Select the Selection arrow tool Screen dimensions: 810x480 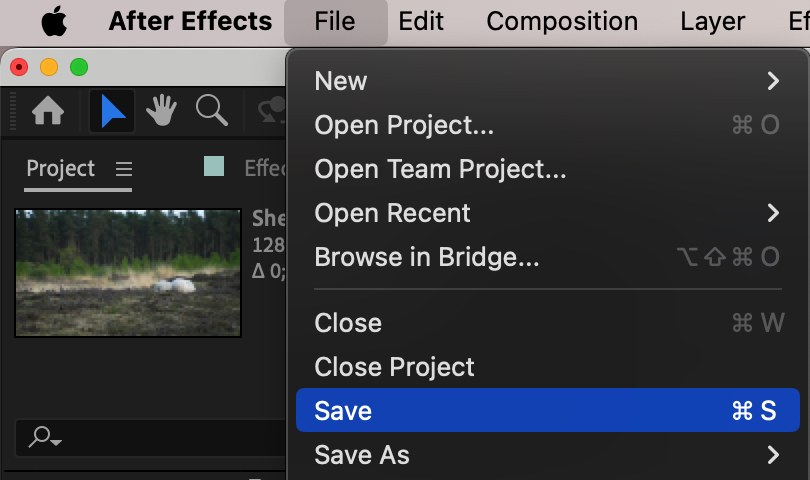coord(112,111)
